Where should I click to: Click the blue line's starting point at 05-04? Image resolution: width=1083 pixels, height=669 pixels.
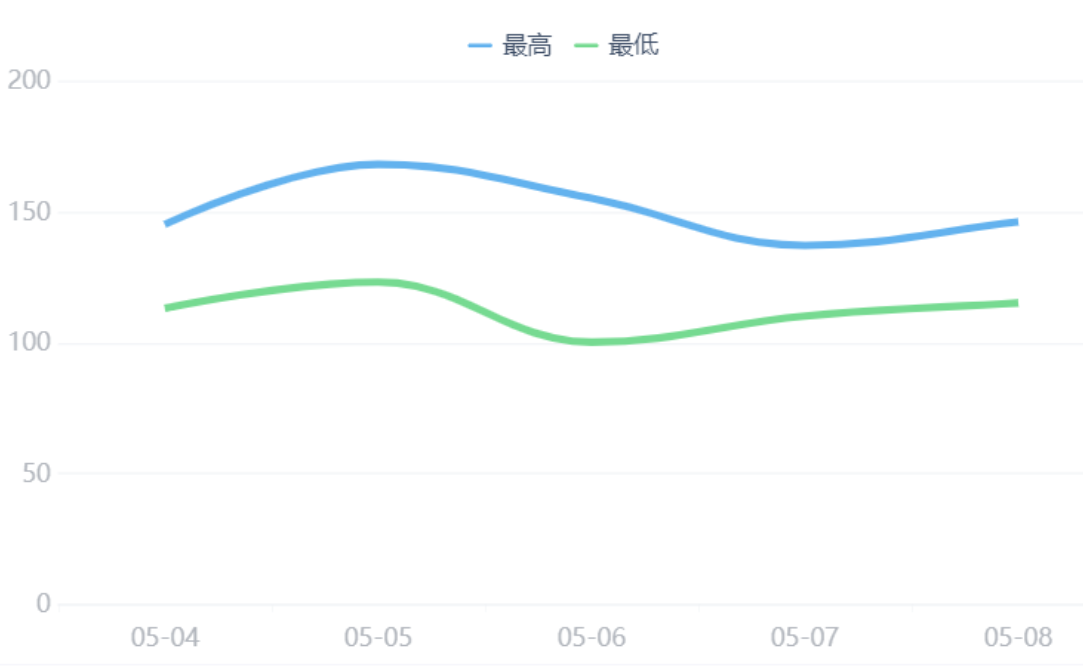pyautogui.click(x=166, y=224)
